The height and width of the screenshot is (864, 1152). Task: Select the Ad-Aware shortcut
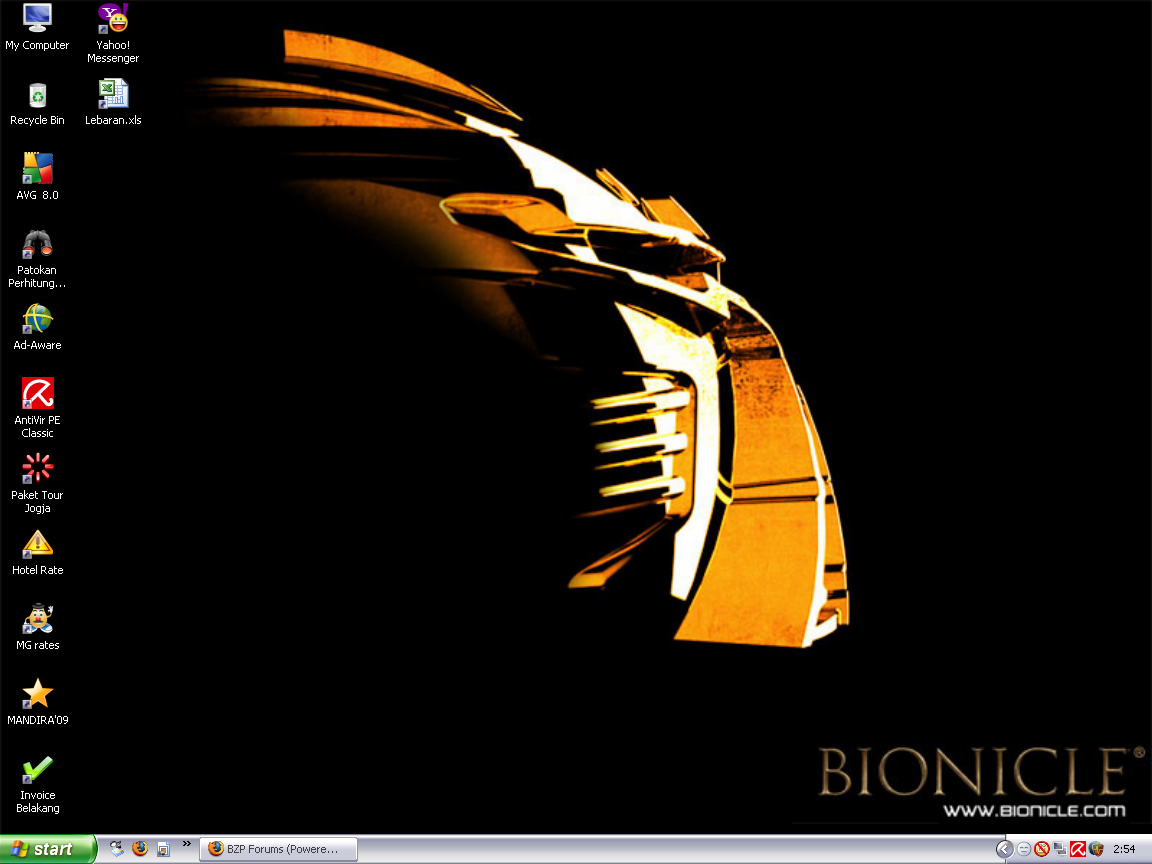(x=37, y=327)
